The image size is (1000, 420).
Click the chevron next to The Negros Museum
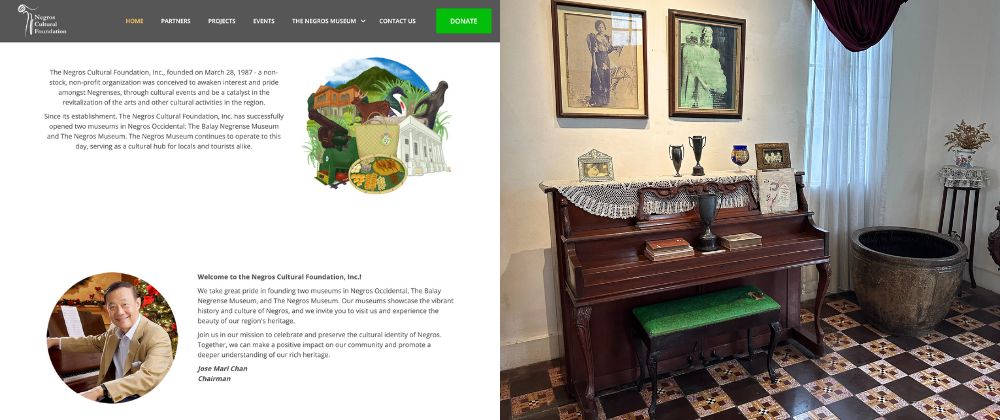coord(363,21)
